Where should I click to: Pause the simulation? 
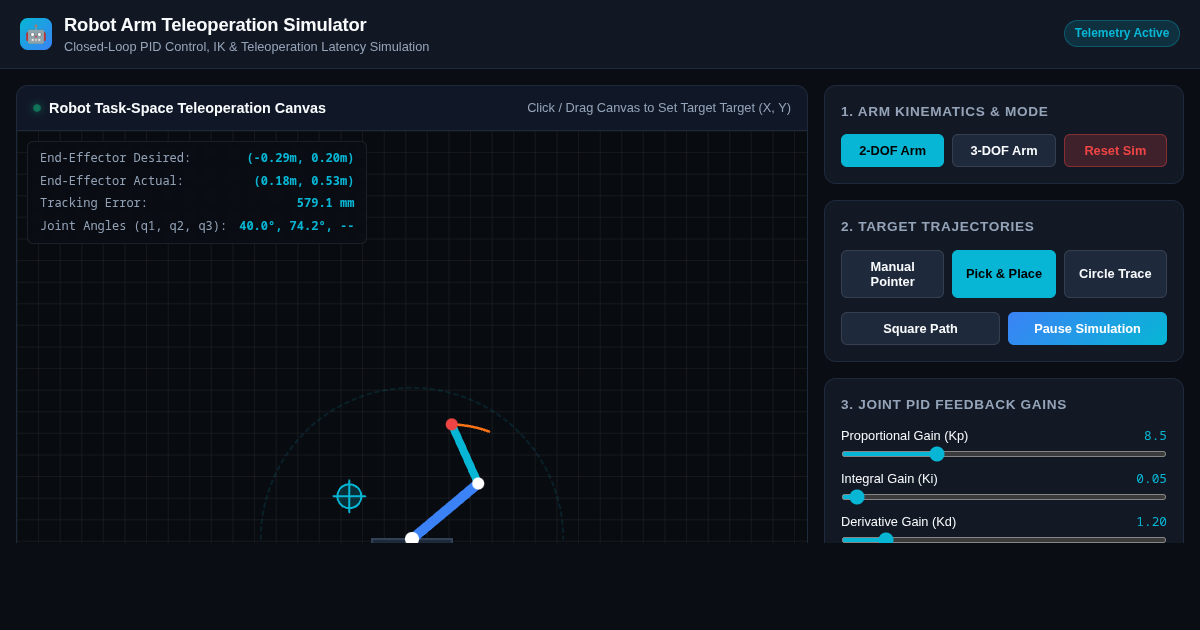click(1087, 328)
